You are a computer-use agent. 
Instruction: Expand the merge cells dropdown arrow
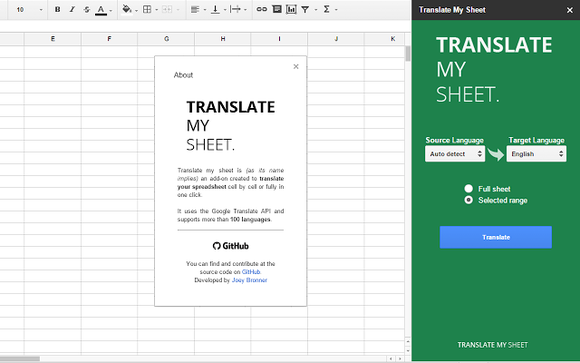177,10
